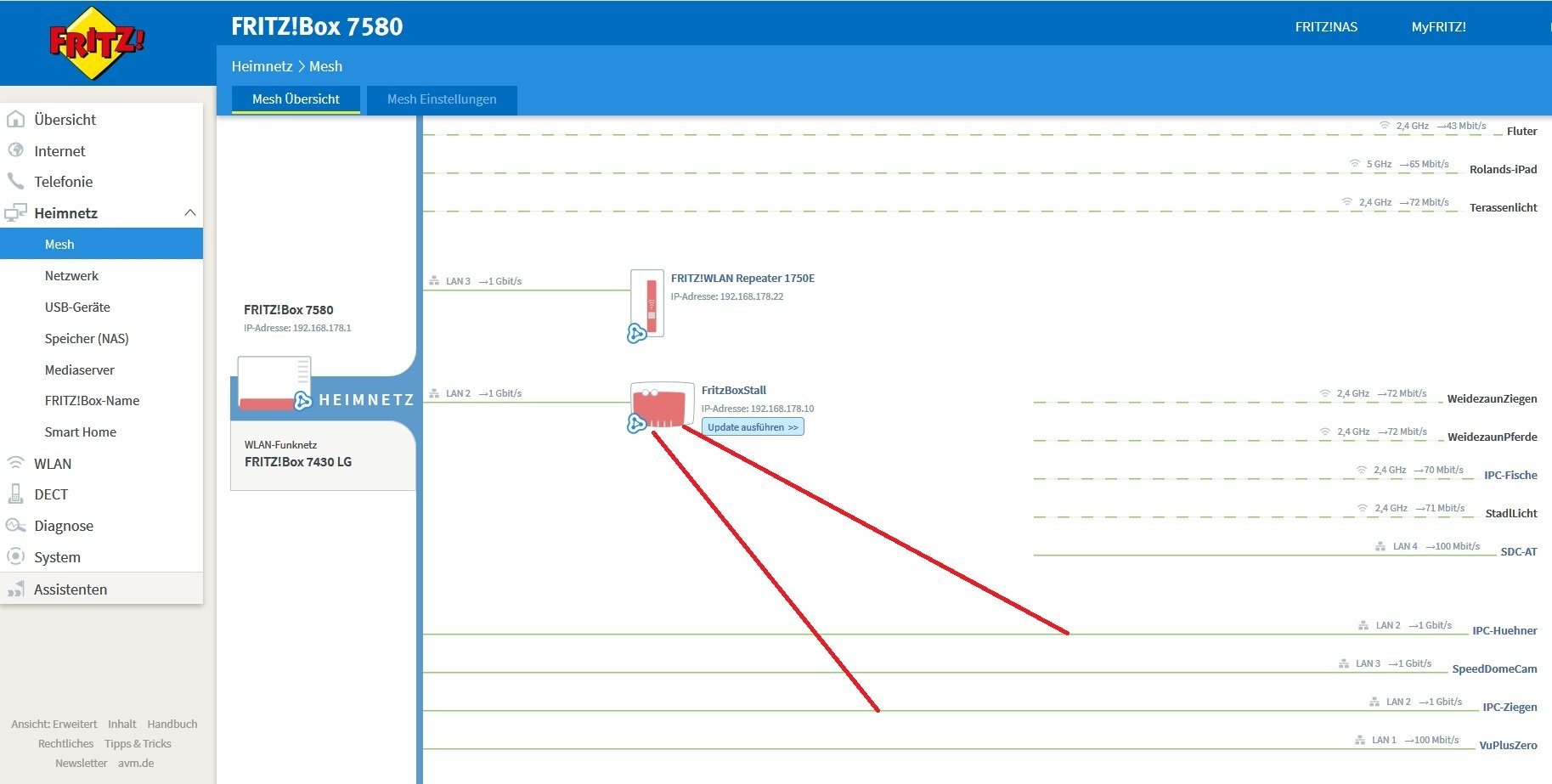The width and height of the screenshot is (1552, 784).
Task: Click the FRITZ! logo
Action: [97, 43]
